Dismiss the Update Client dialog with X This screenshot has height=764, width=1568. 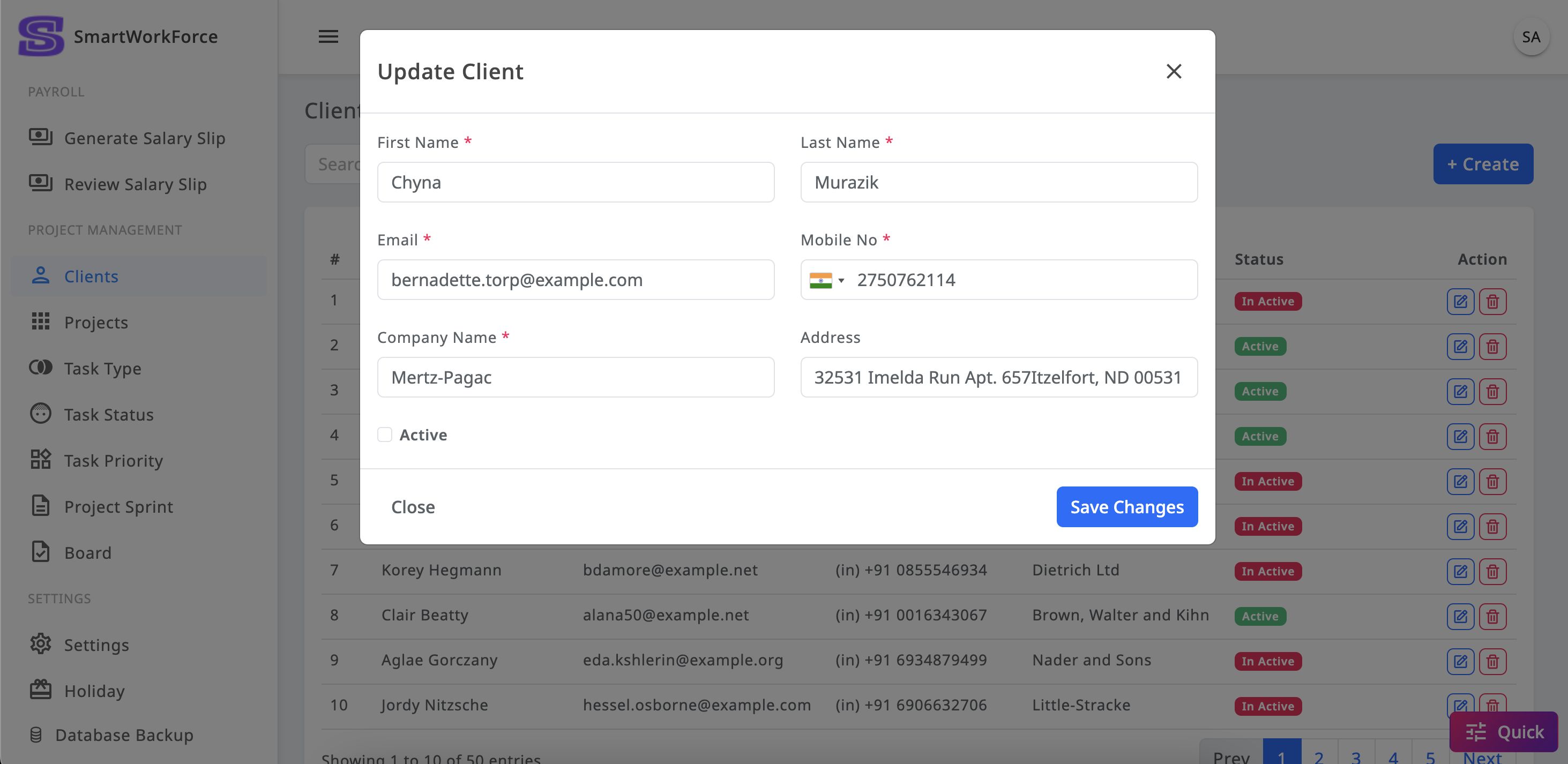point(1174,71)
